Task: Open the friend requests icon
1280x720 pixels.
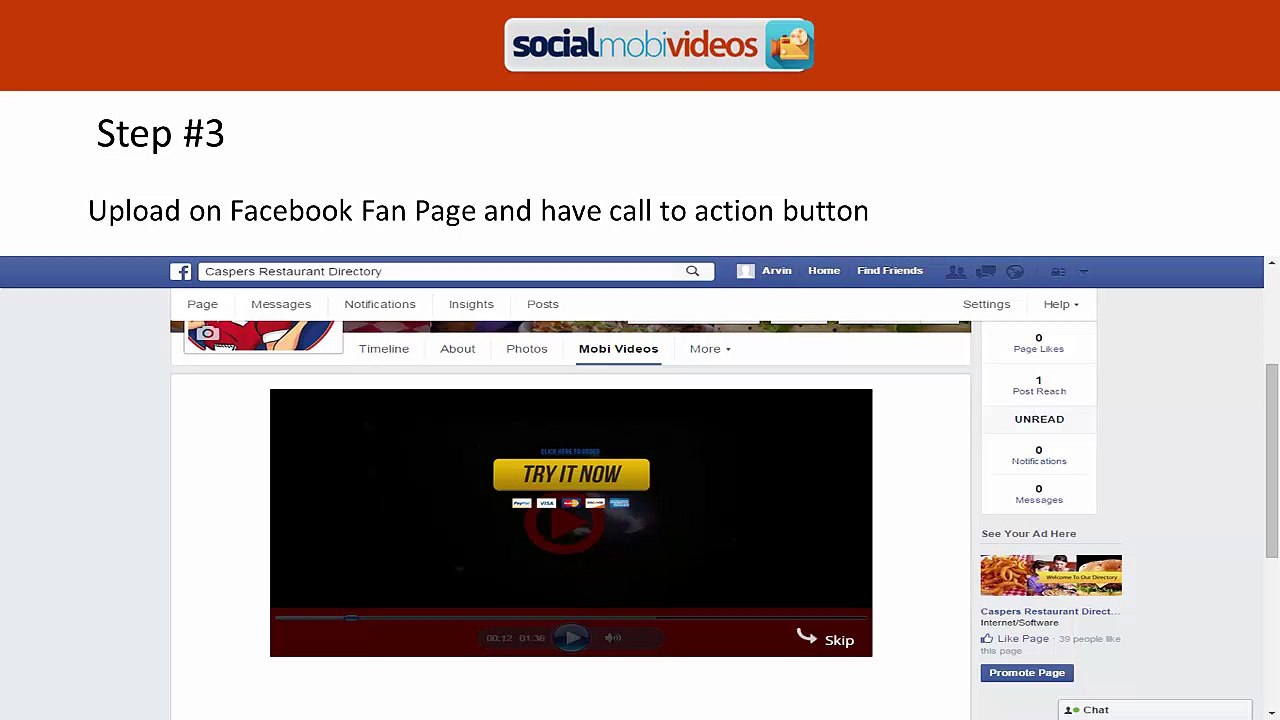Action: click(956, 271)
